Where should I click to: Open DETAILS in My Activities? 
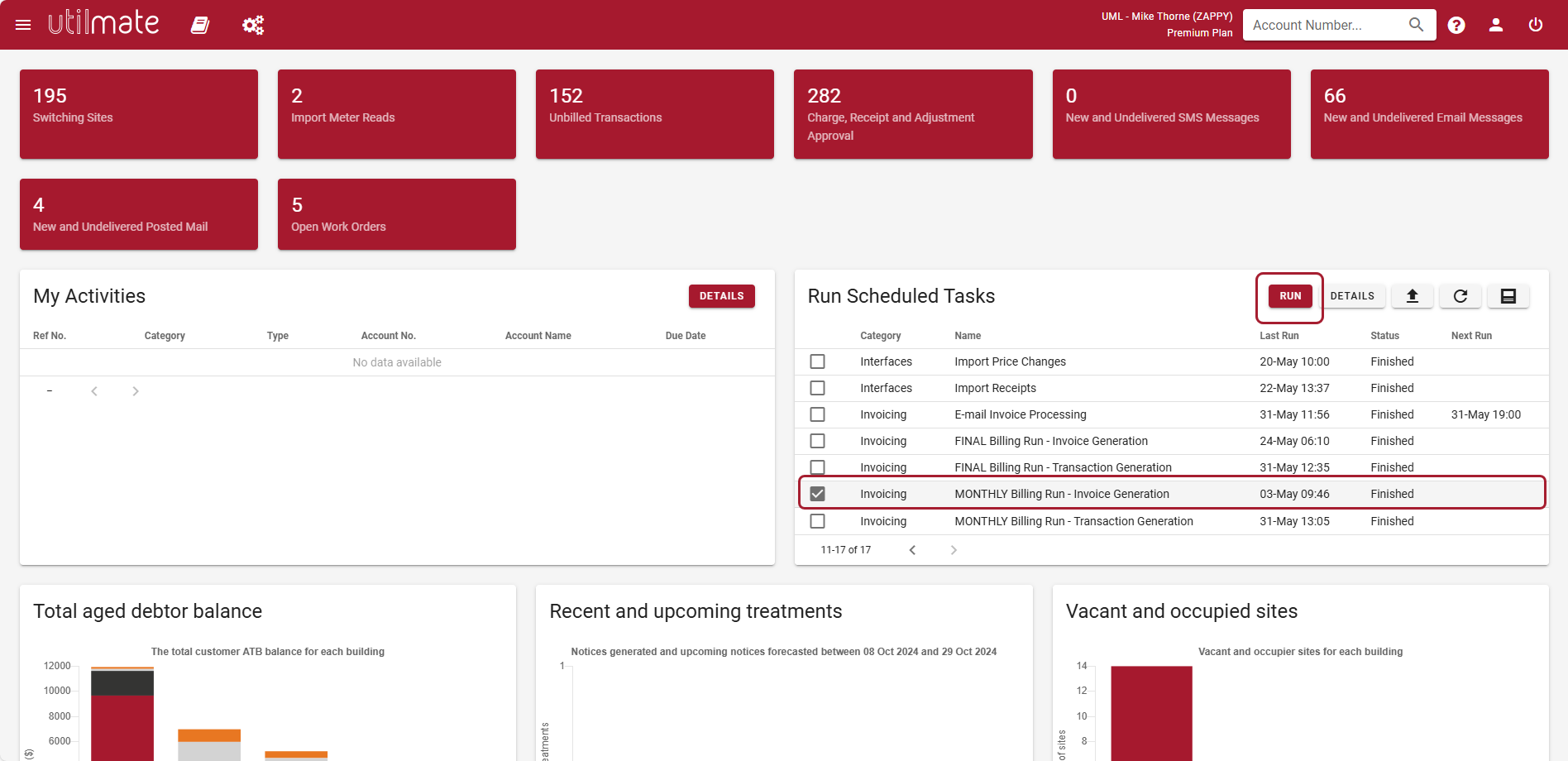721,296
